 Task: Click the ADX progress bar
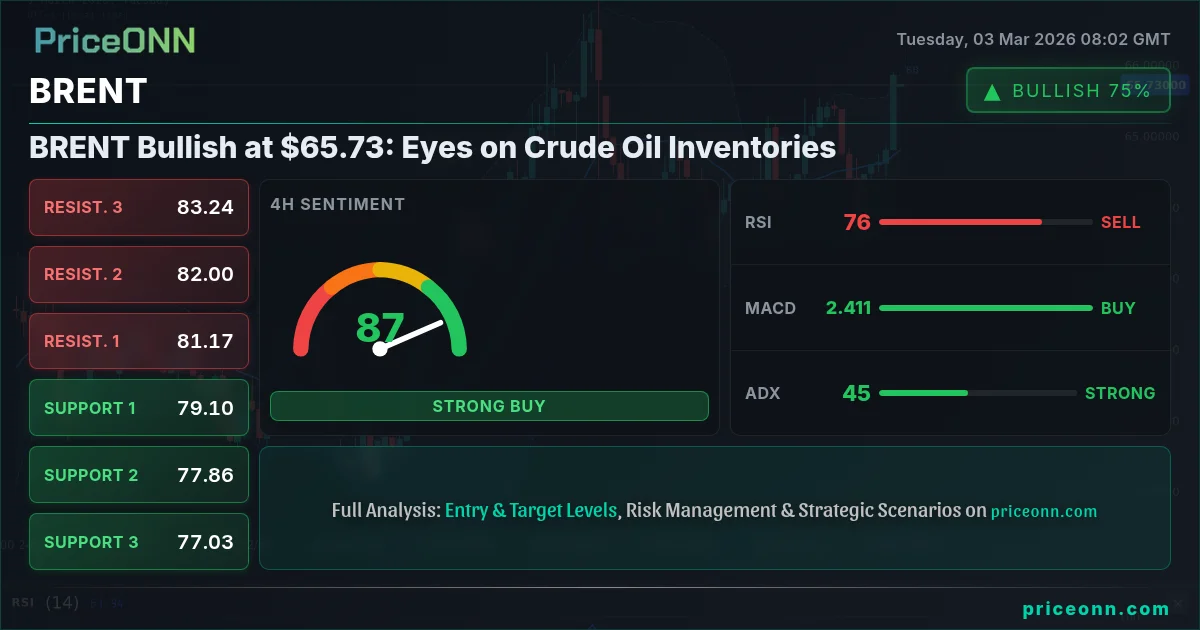(978, 393)
